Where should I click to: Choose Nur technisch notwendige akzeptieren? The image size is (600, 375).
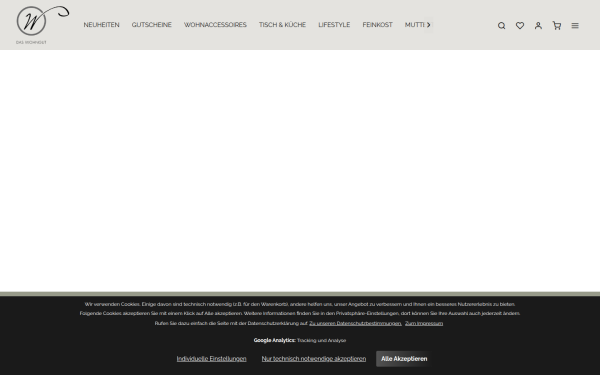click(314, 359)
